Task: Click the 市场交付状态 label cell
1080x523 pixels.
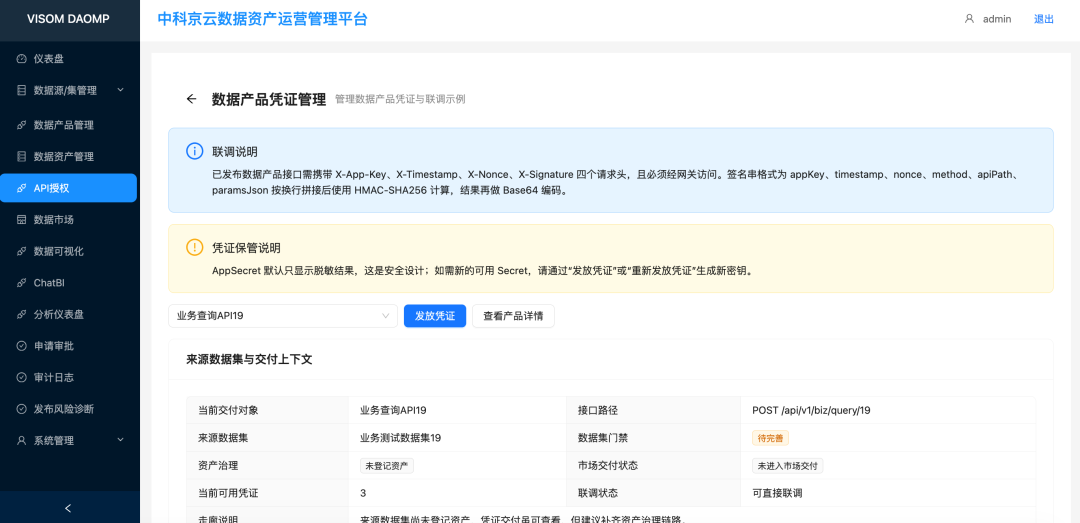Action: coord(653,466)
